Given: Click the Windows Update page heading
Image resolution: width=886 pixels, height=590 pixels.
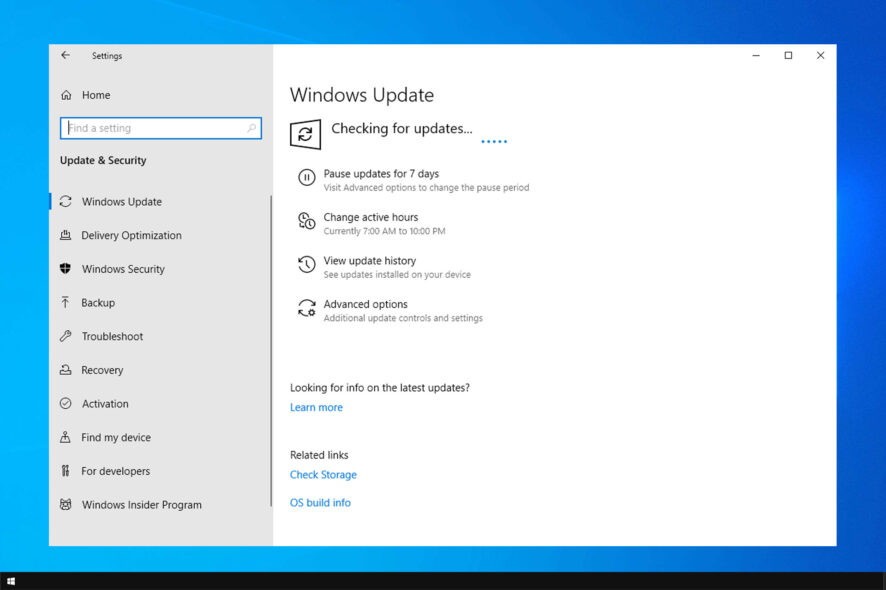Looking at the screenshot, I should tap(362, 95).
